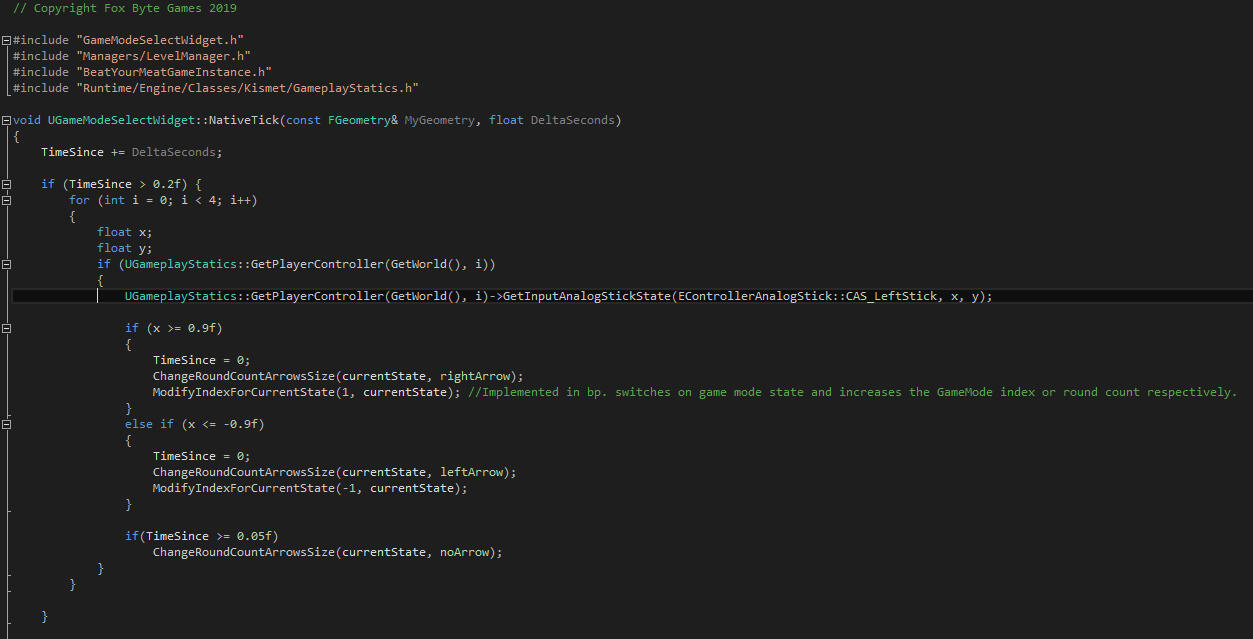Click the GetInputAnalogStickState method call
Image resolution: width=1253 pixels, height=639 pixels.
coord(586,296)
